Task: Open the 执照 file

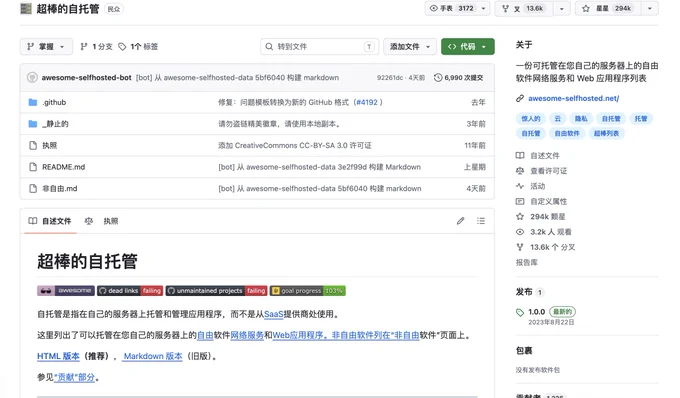Action: point(49,145)
